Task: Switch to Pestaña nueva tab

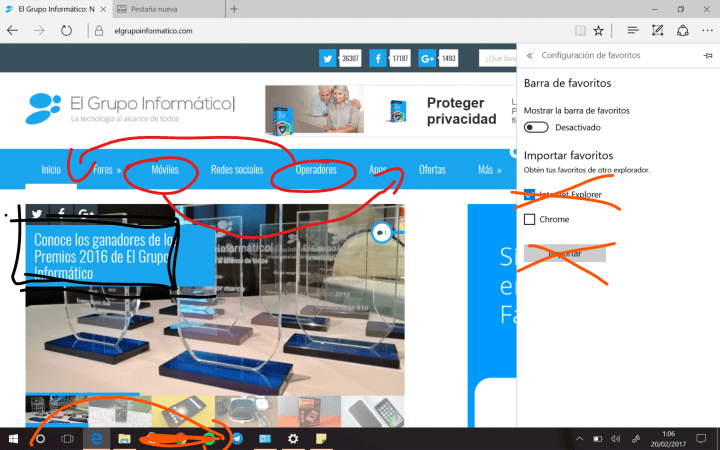Action: [x=170, y=9]
